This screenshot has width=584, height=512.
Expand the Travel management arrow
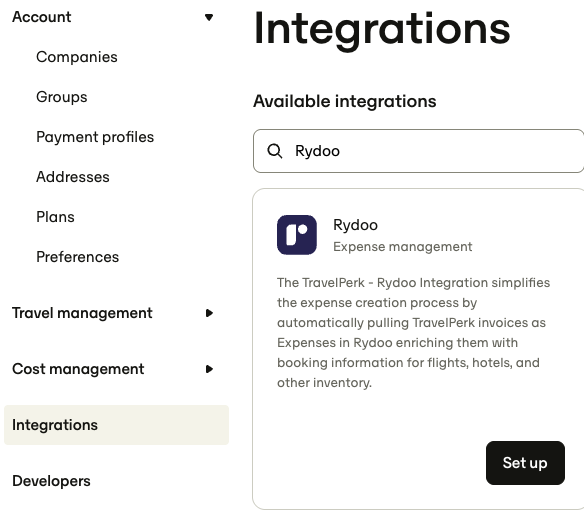click(209, 313)
